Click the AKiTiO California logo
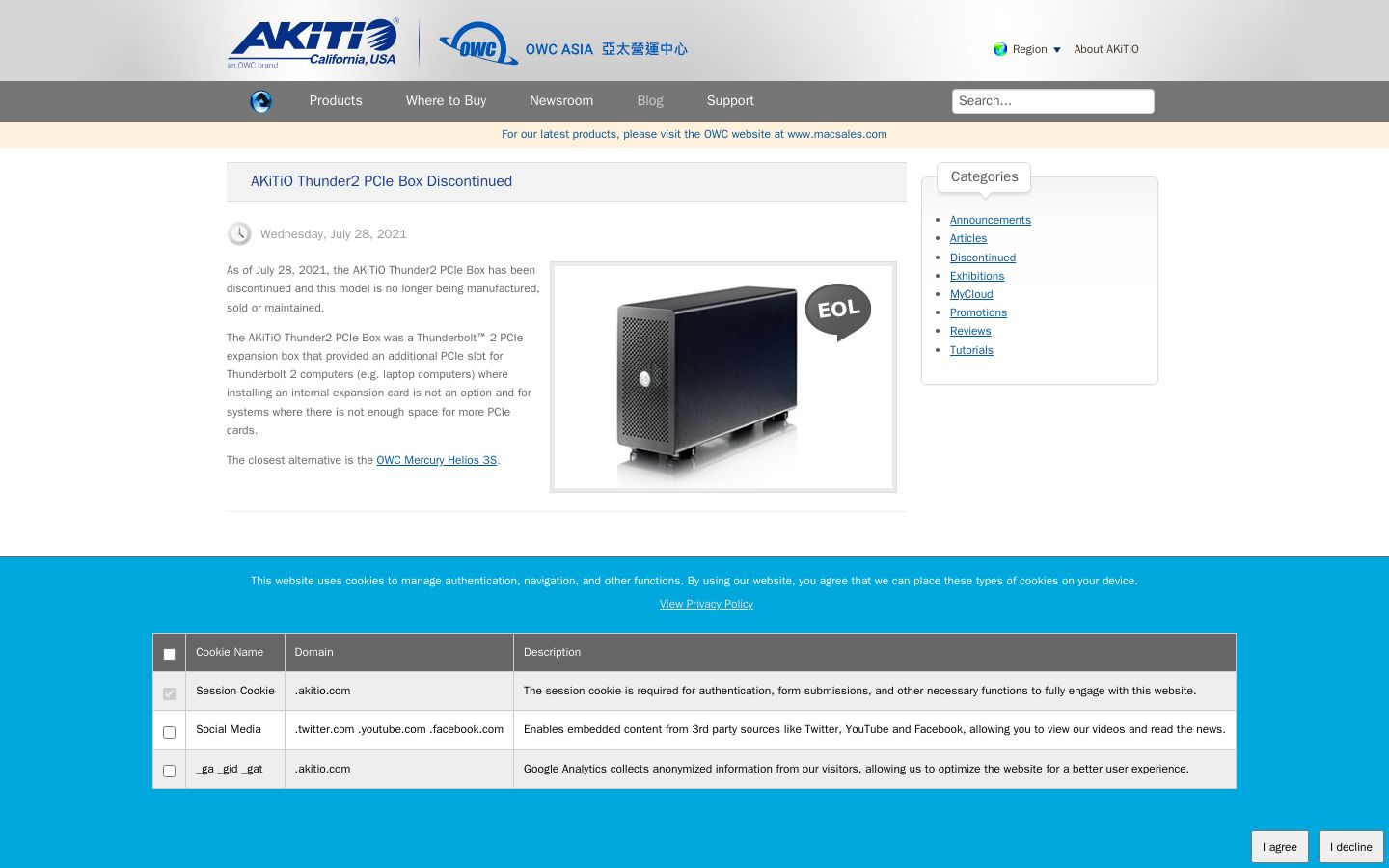Image resolution: width=1389 pixels, height=868 pixels. [x=313, y=43]
